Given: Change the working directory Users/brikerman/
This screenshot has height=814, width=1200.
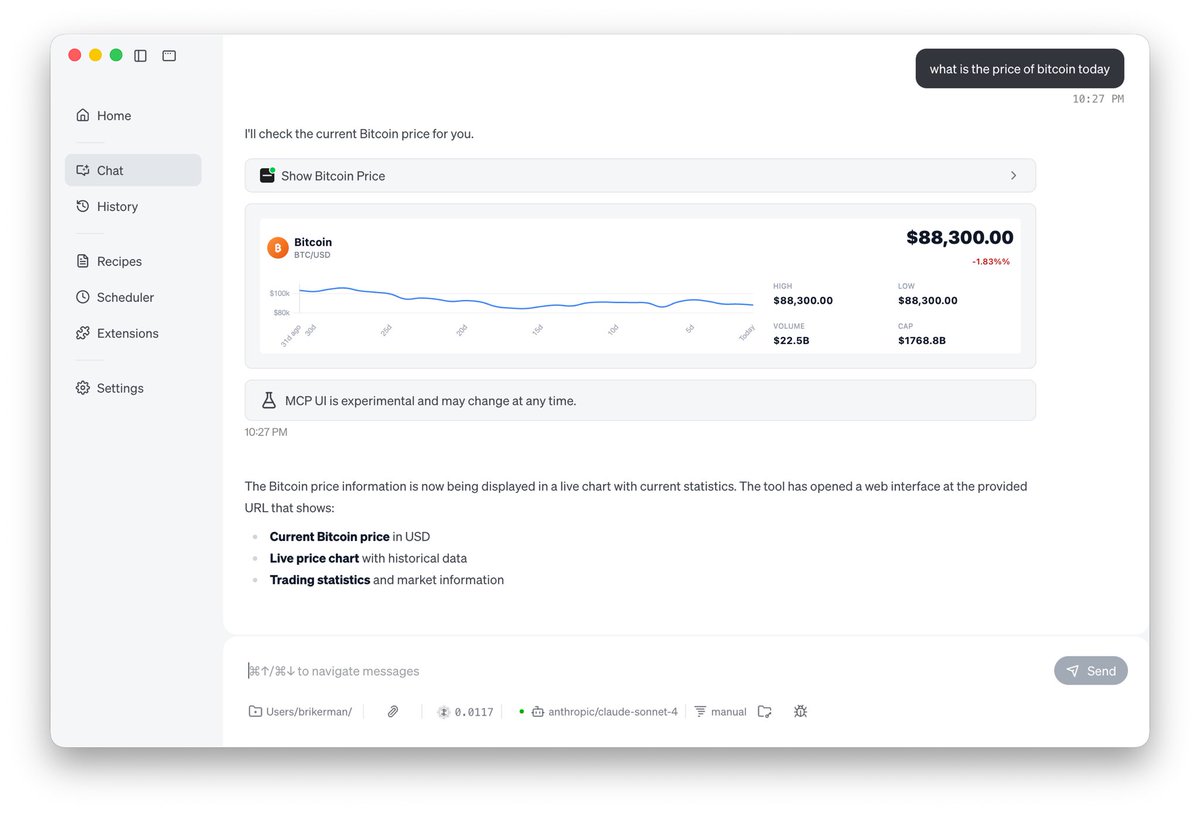Looking at the screenshot, I should [x=300, y=712].
